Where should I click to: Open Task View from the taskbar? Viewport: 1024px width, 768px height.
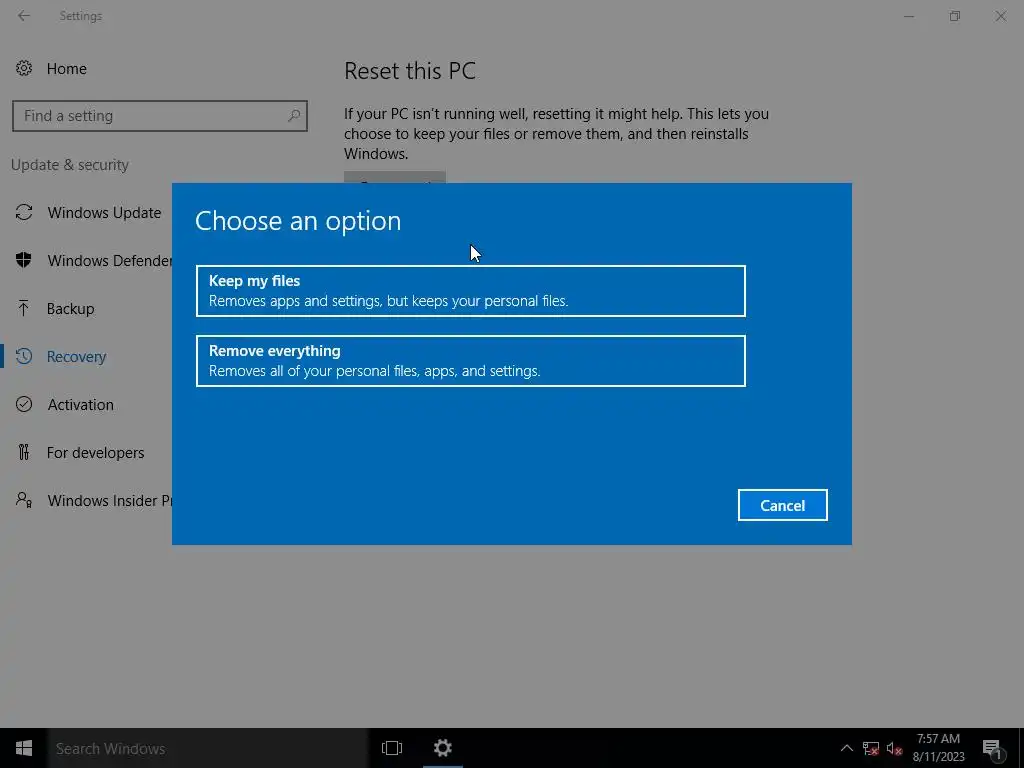392,748
